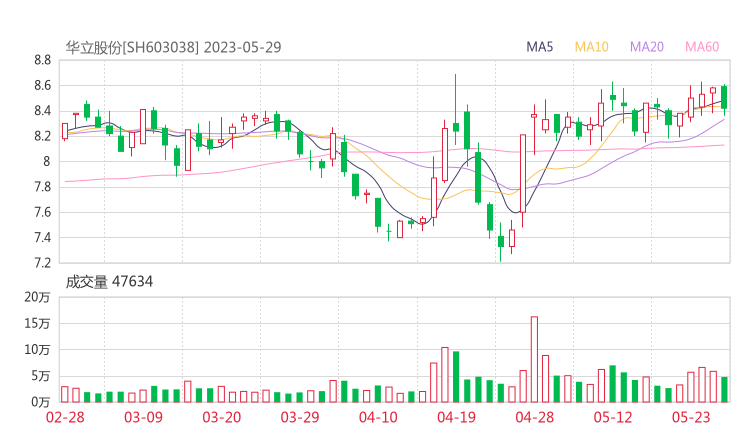Image resolution: width=740 pixels, height=440 pixels.
Task: Click the 8.6 price axis label
Action: (x=42, y=85)
